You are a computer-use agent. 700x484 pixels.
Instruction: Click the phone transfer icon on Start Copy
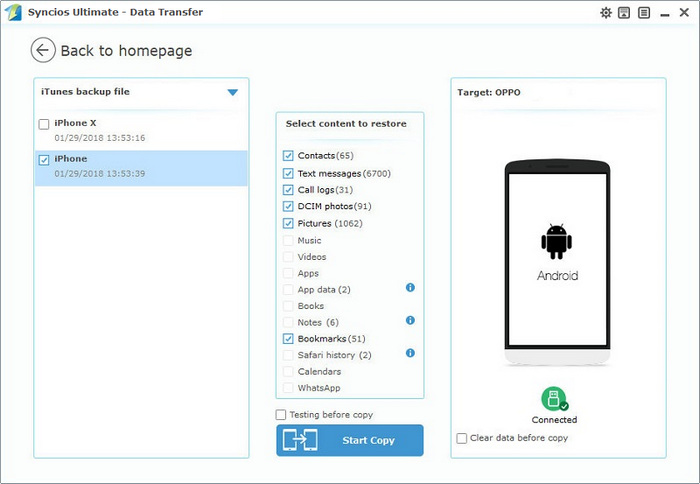point(300,440)
